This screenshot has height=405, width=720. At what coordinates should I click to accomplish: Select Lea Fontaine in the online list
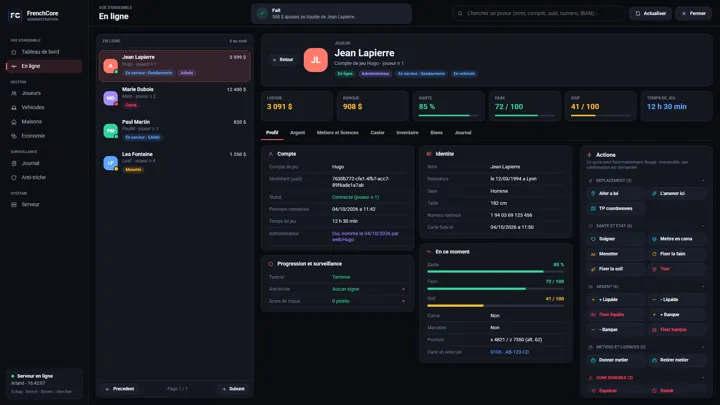tap(175, 163)
